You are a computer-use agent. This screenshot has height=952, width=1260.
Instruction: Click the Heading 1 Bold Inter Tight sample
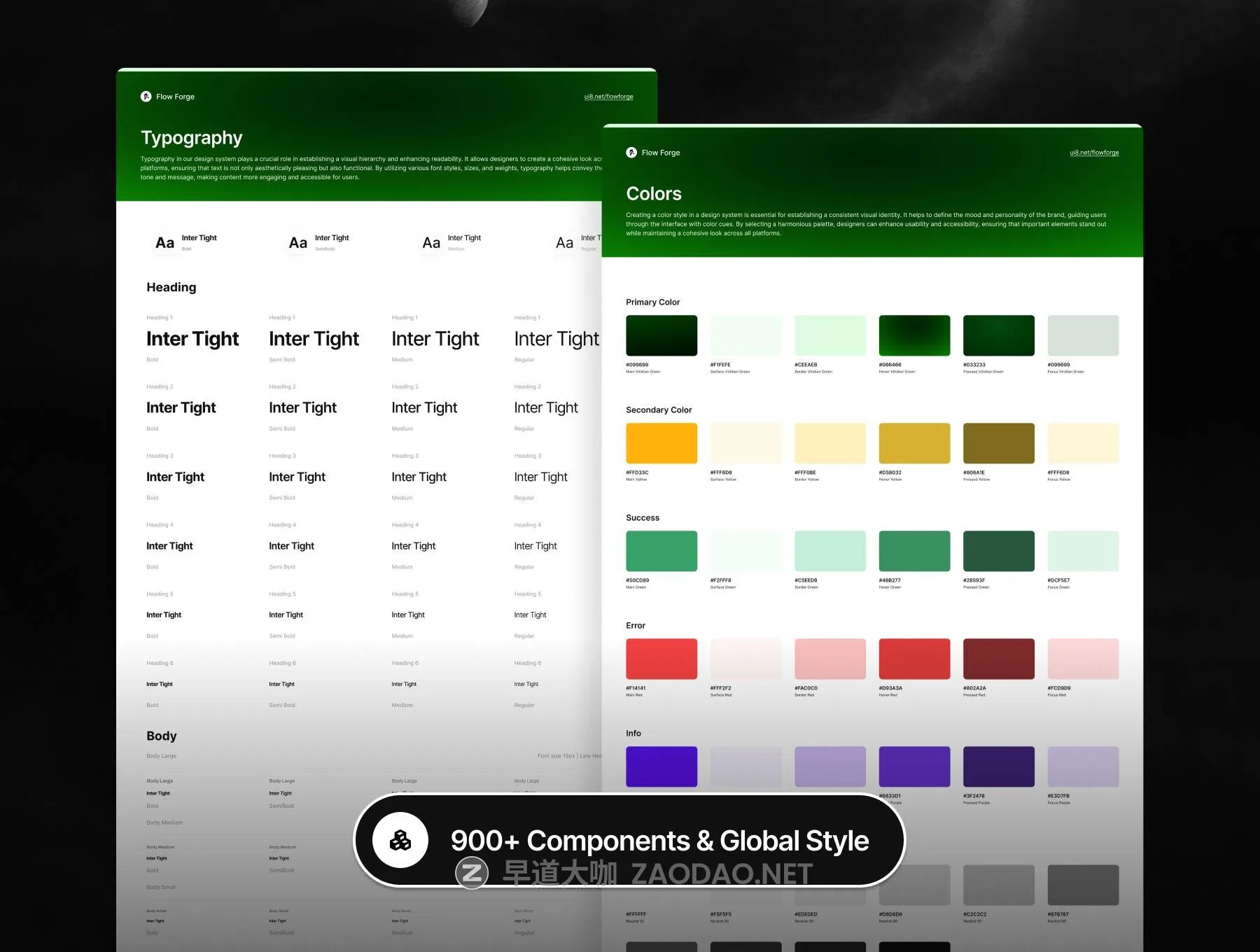tap(192, 339)
